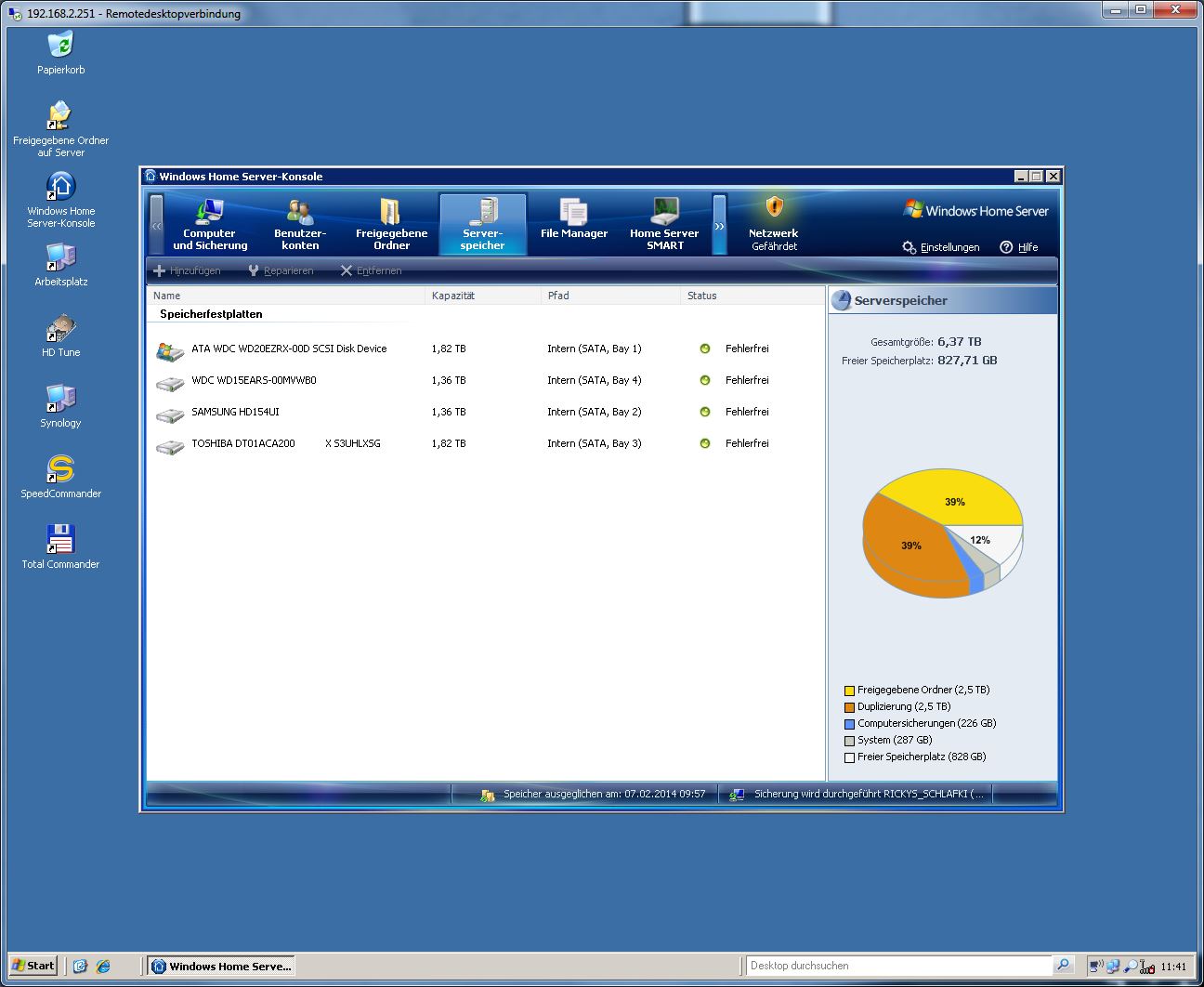Click the Serverspeicher panel header icon

[x=841, y=300]
